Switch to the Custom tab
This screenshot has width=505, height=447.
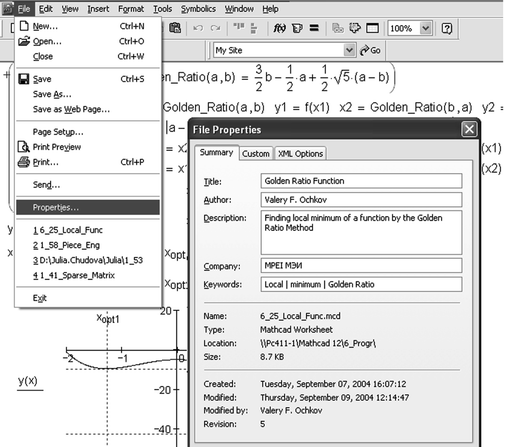pyautogui.click(x=256, y=154)
